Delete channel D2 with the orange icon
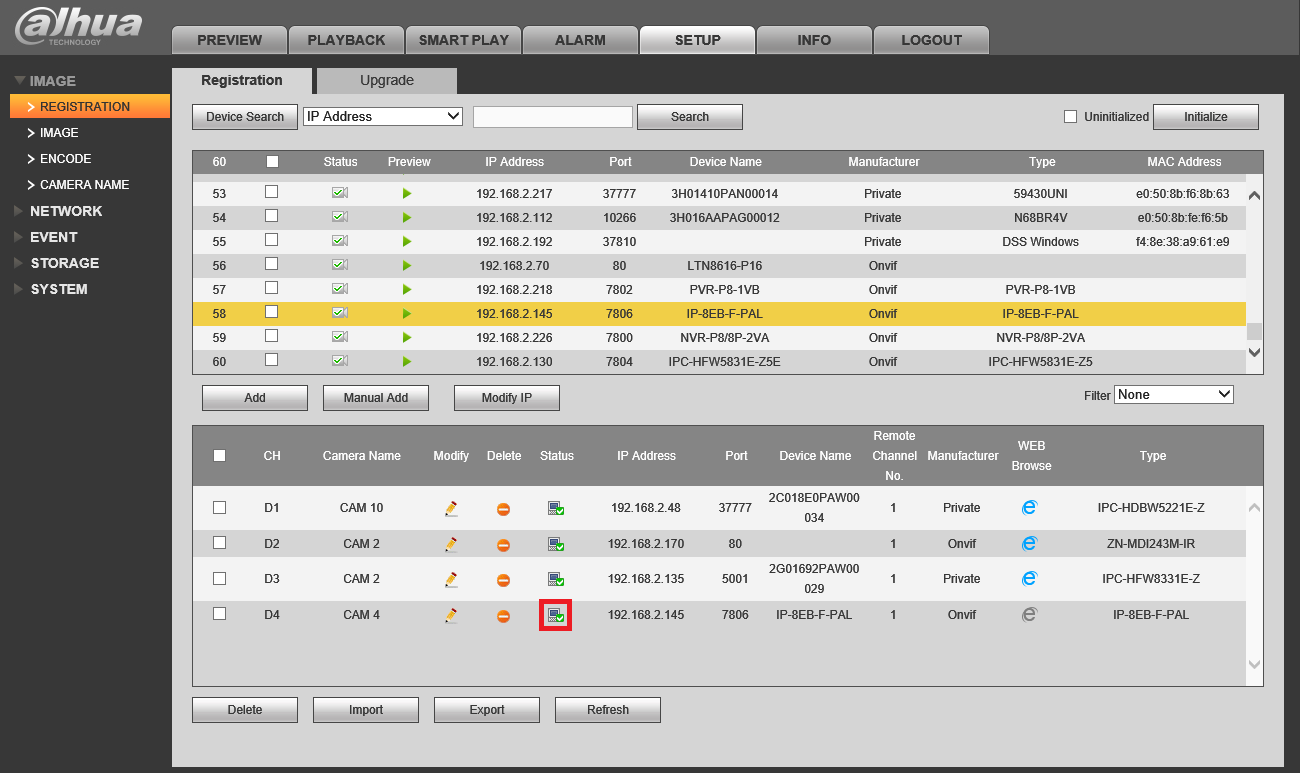This screenshot has width=1300, height=773. 504,544
